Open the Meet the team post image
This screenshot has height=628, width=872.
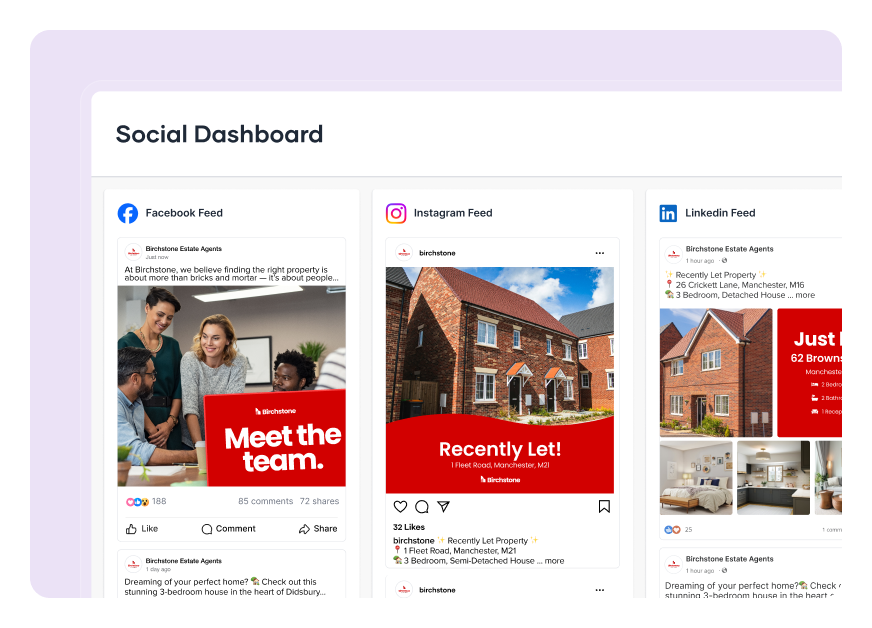(232, 386)
